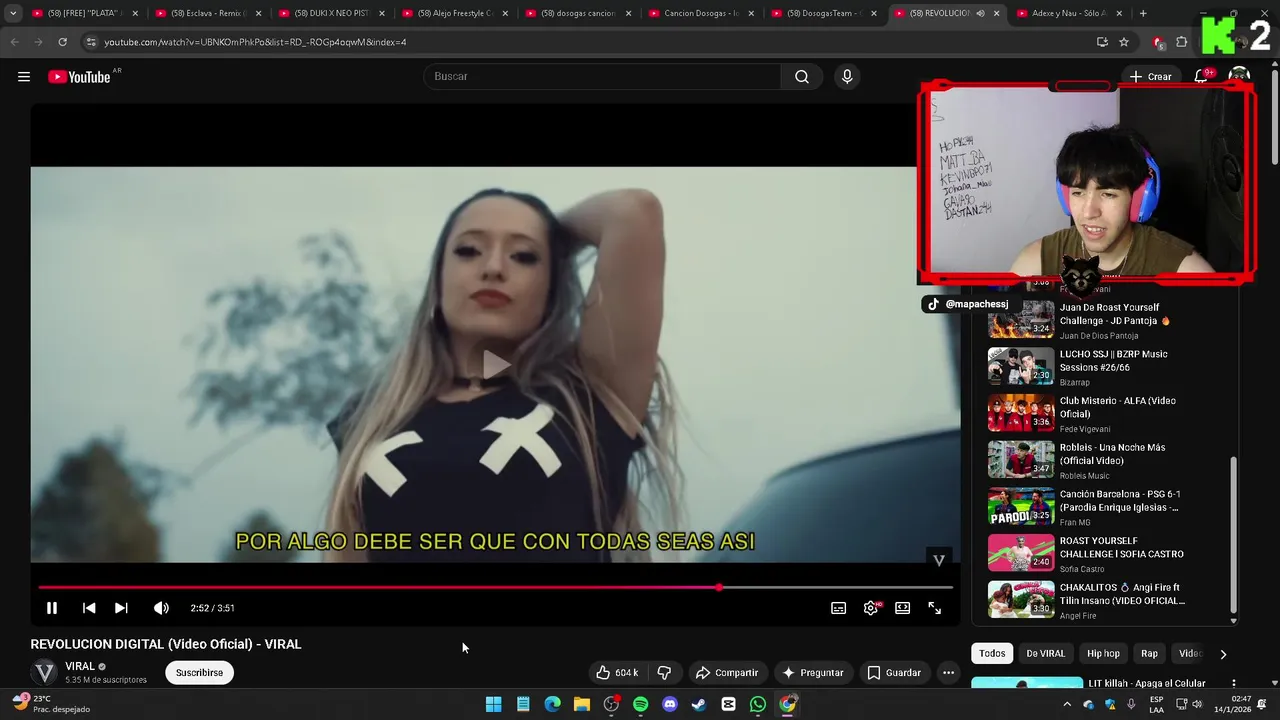Viewport: 1280px width, 720px height.
Task: Select the De VIRAL filter chip
Action: tap(1046, 653)
